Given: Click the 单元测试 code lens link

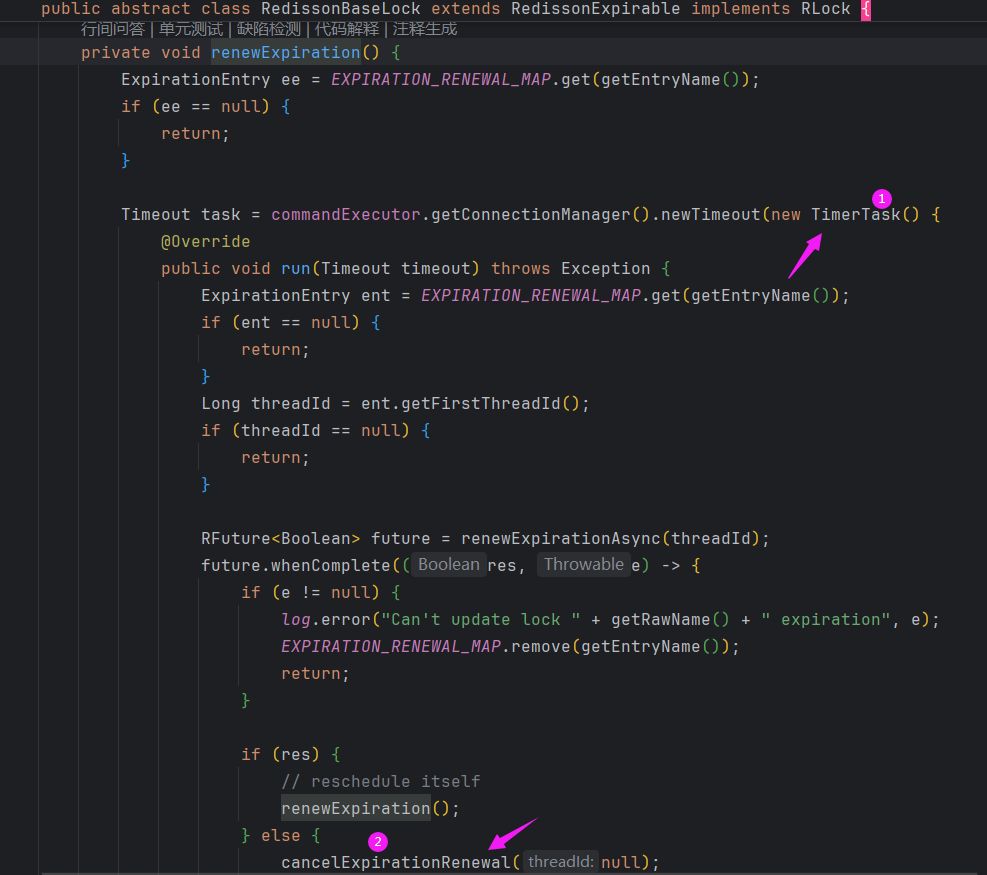Looking at the screenshot, I should [191, 29].
